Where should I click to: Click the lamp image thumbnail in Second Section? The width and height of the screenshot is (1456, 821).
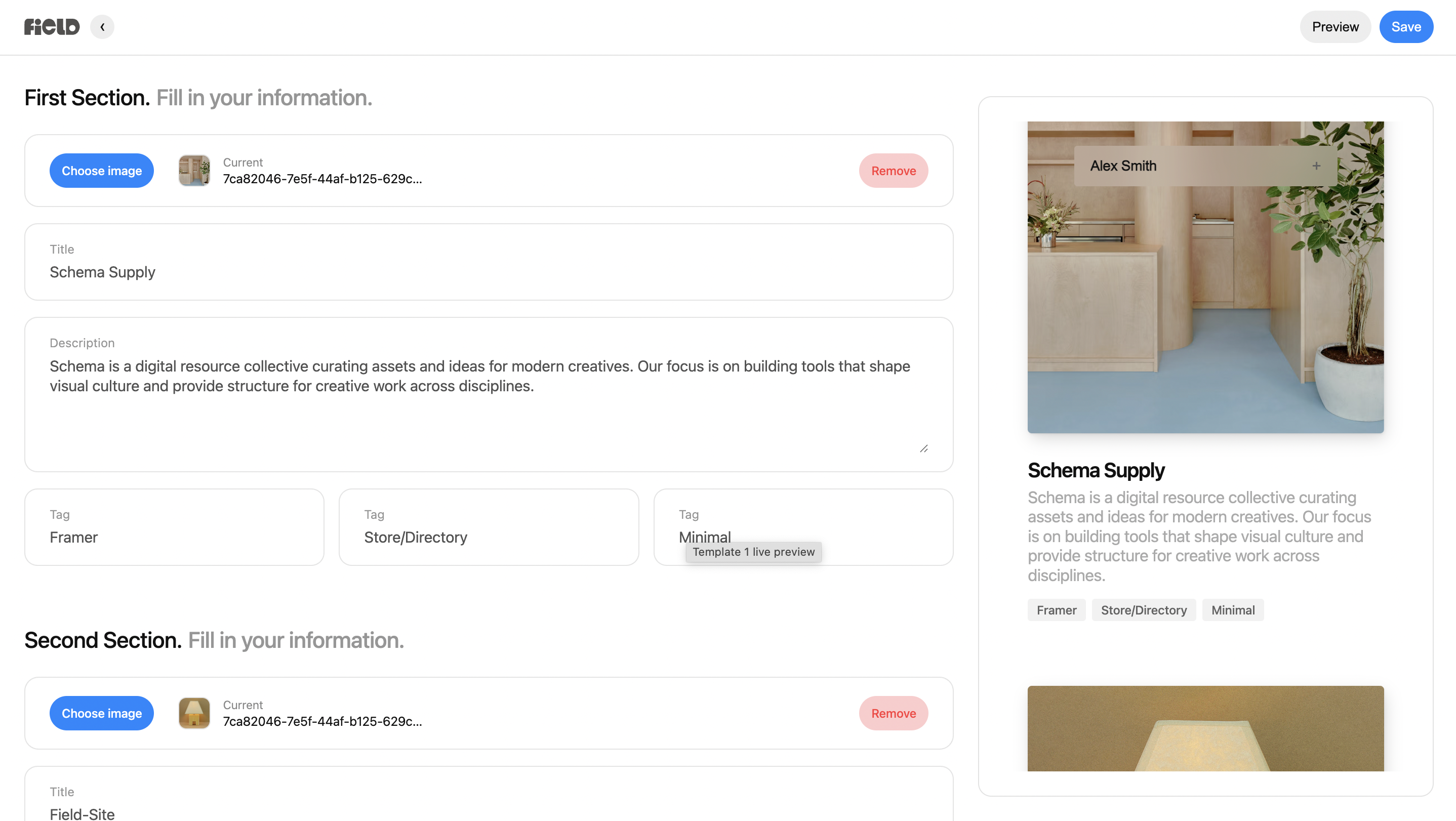point(194,713)
